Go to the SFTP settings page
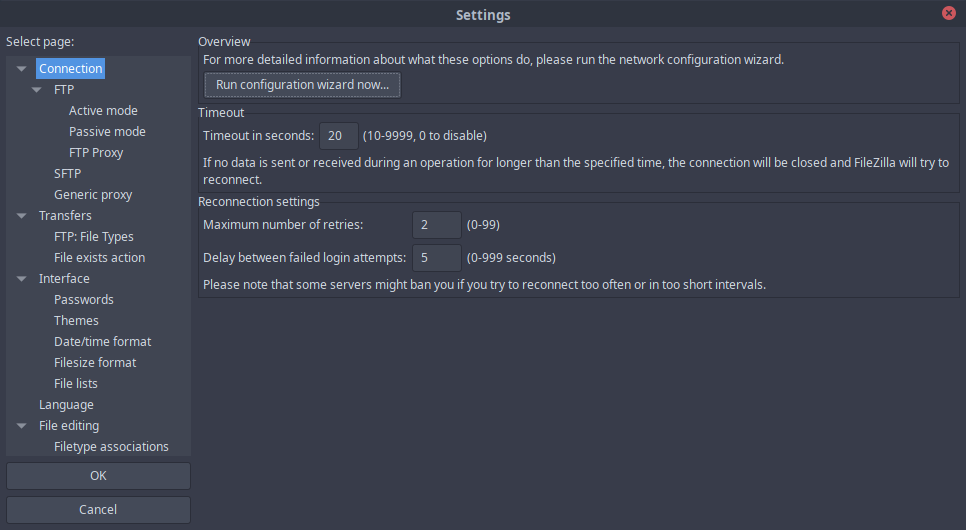This screenshot has width=966, height=530. (x=67, y=174)
